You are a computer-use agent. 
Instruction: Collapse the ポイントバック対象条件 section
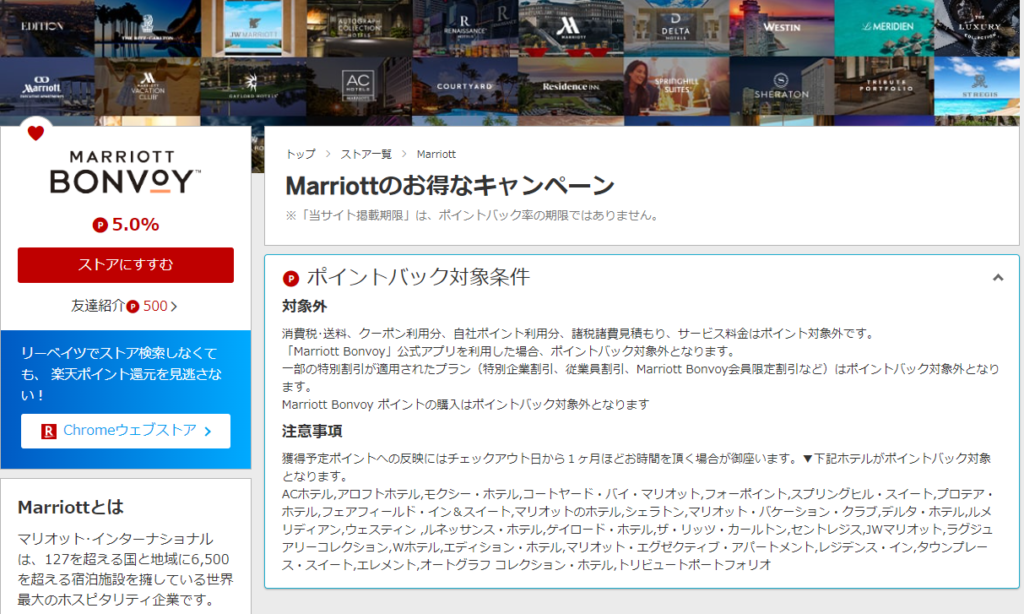pyautogui.click(x=998, y=278)
